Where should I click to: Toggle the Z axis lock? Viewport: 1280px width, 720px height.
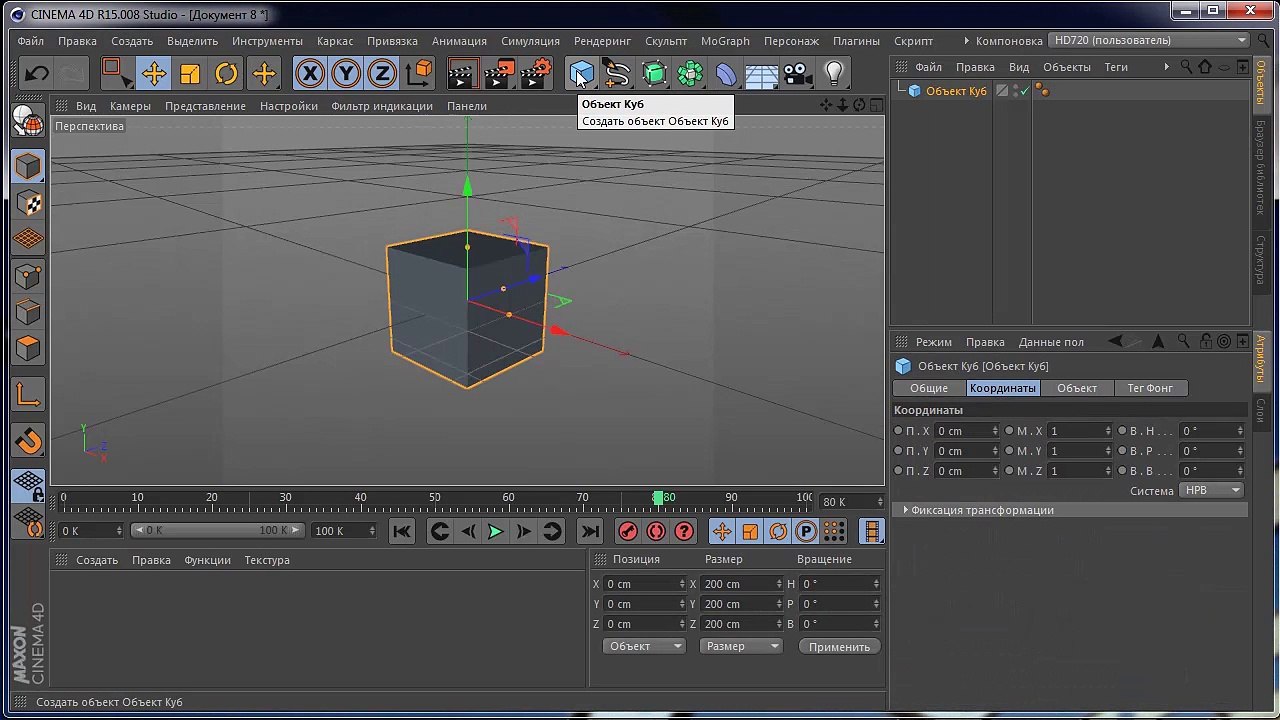tap(382, 73)
